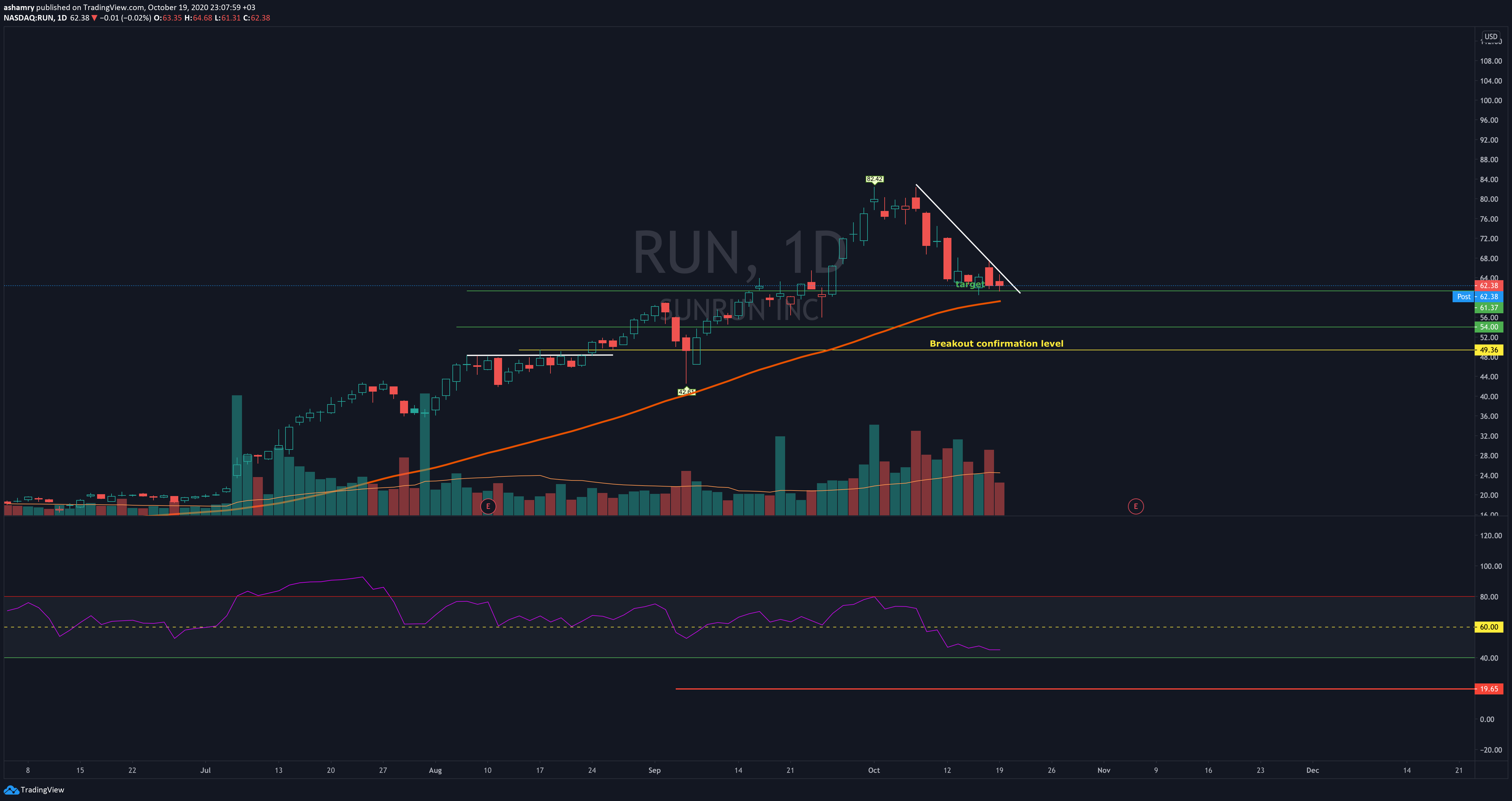The width and height of the screenshot is (1512, 801).
Task: Click the August earnings E marker
Action: (x=488, y=506)
